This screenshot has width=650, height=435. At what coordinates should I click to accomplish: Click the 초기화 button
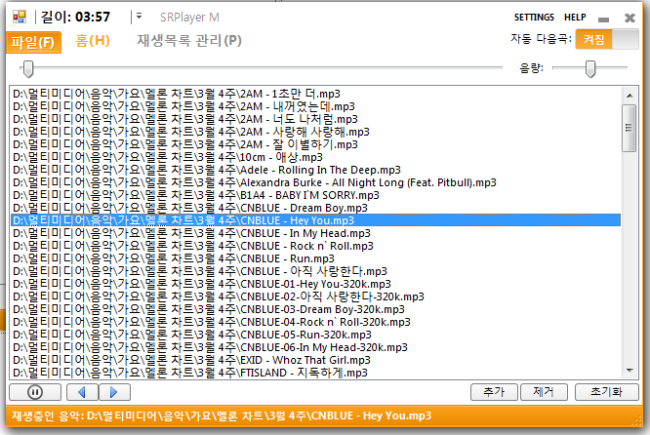pyautogui.click(x=606, y=392)
